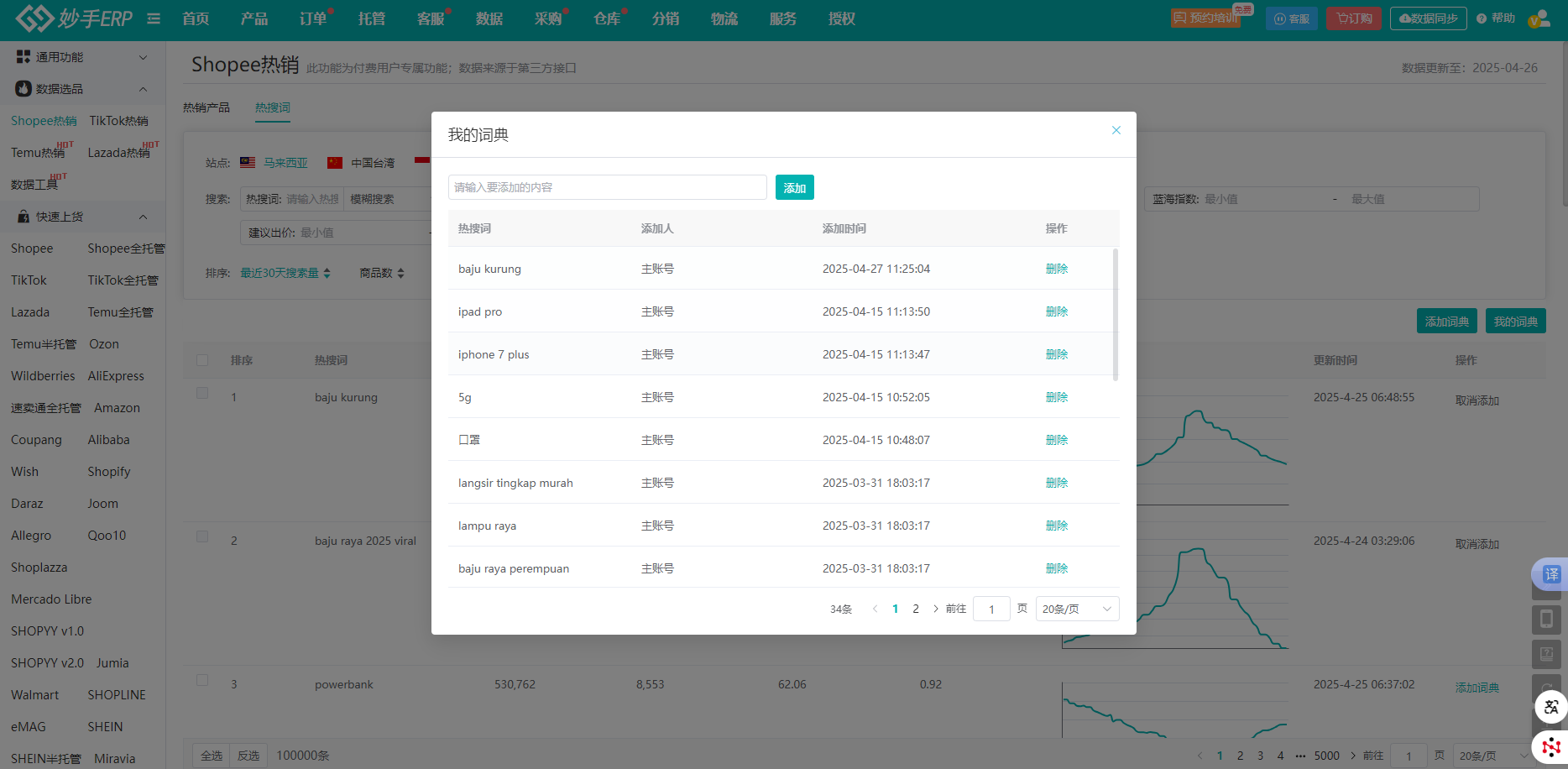Tick the checkbox for powerbank row
The height and width of the screenshot is (769, 1568).
click(x=202, y=680)
